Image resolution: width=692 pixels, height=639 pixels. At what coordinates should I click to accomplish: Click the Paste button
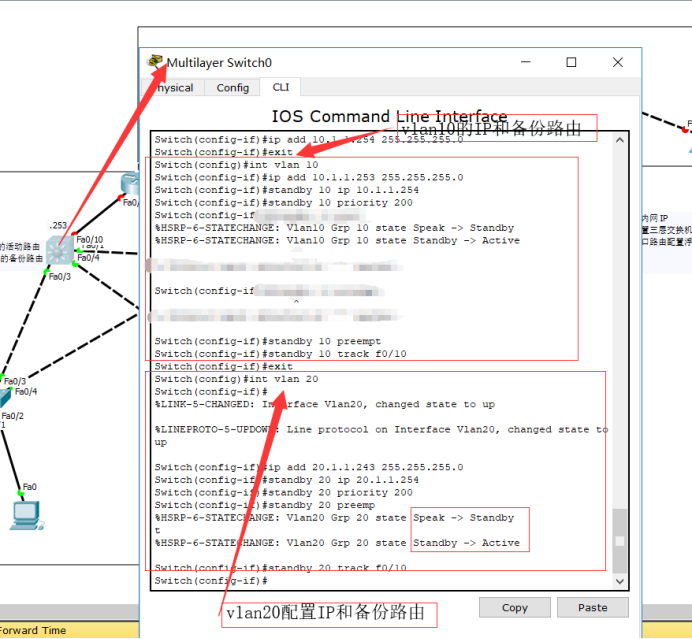click(592, 608)
